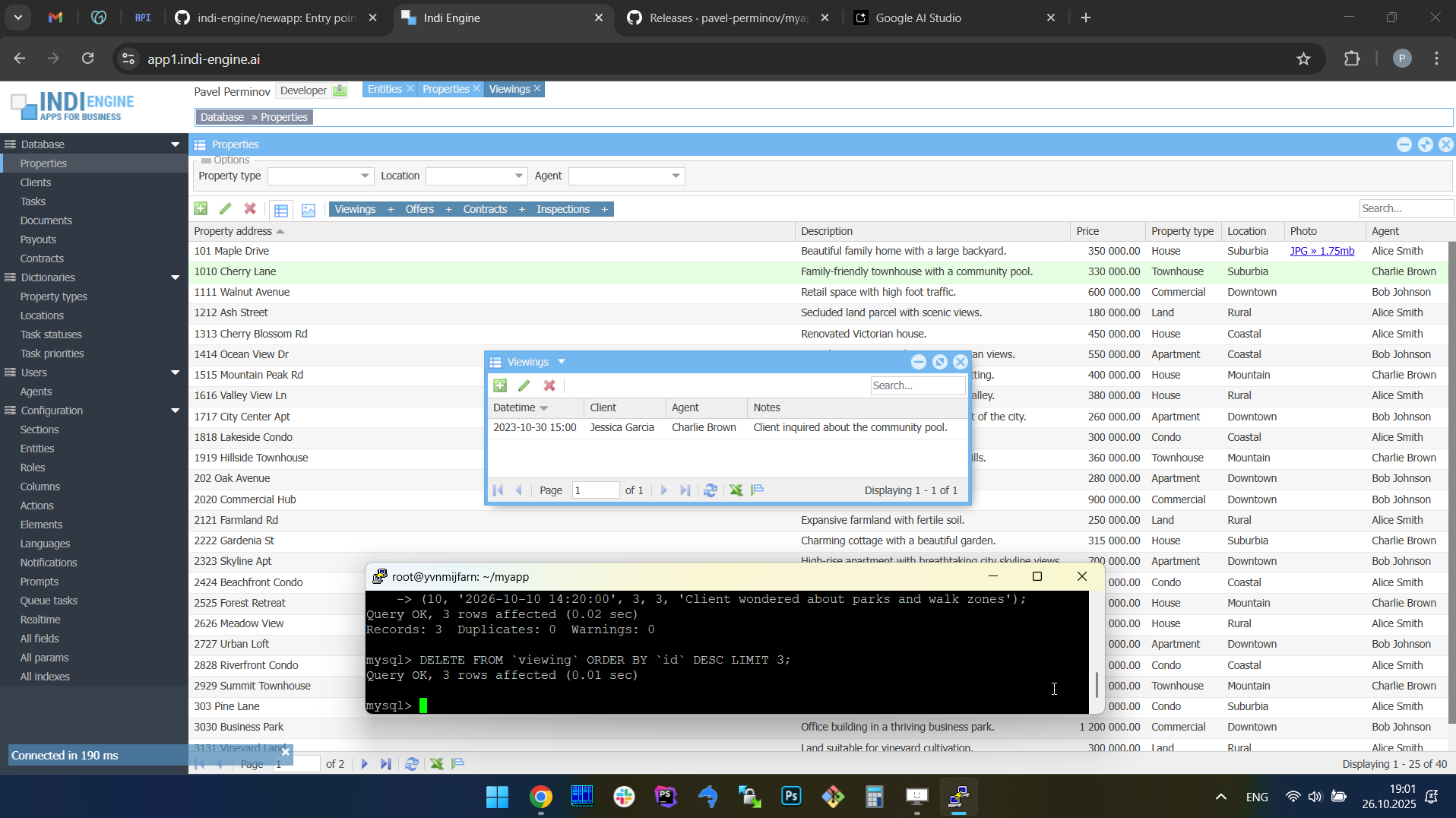
Task: Edit the selected viewing with pencil icon
Action: tap(524, 386)
